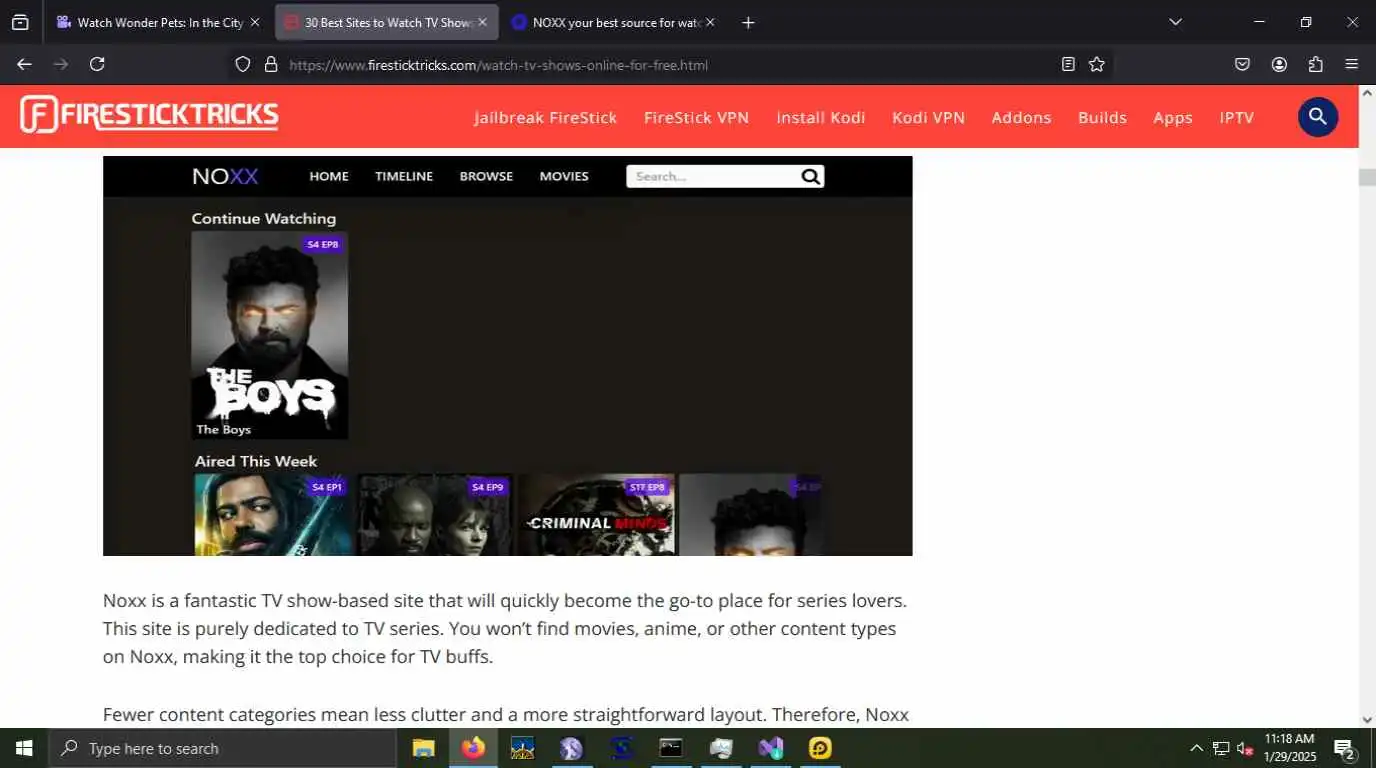The width and height of the screenshot is (1376, 768).
Task: Reload the current page
Action: [x=97, y=64]
